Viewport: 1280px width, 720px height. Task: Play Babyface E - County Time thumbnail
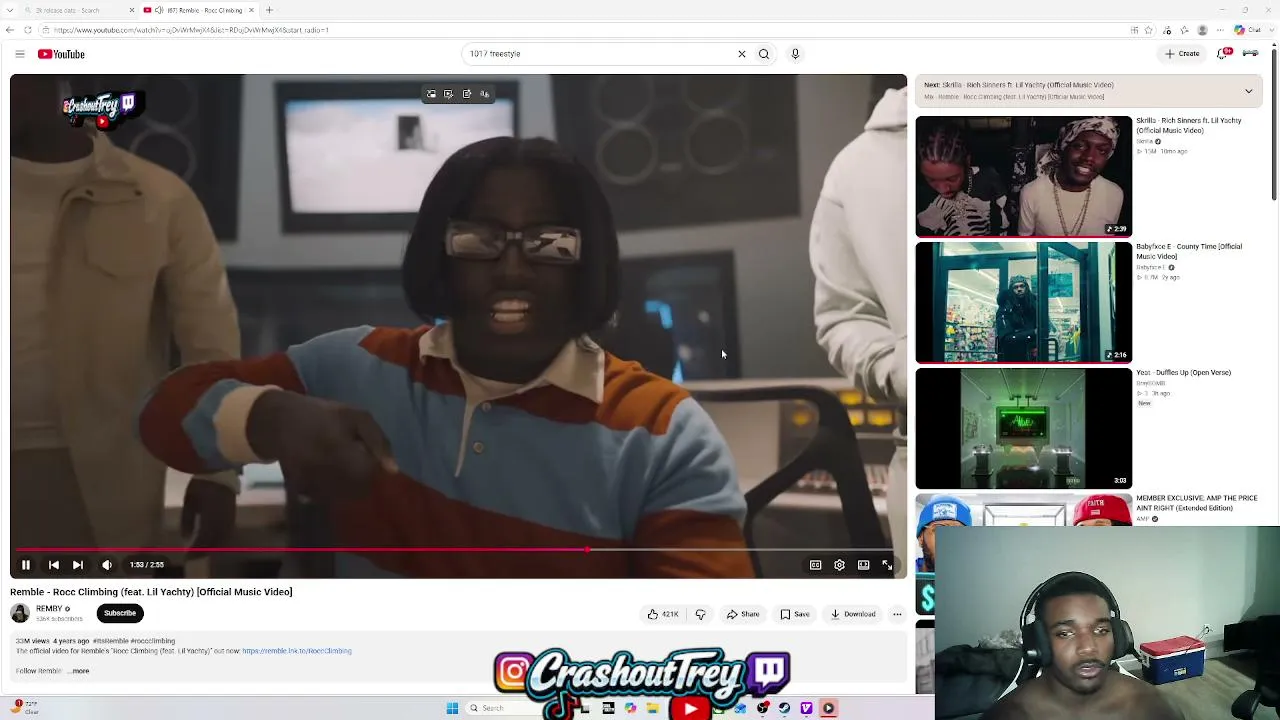(x=1024, y=302)
